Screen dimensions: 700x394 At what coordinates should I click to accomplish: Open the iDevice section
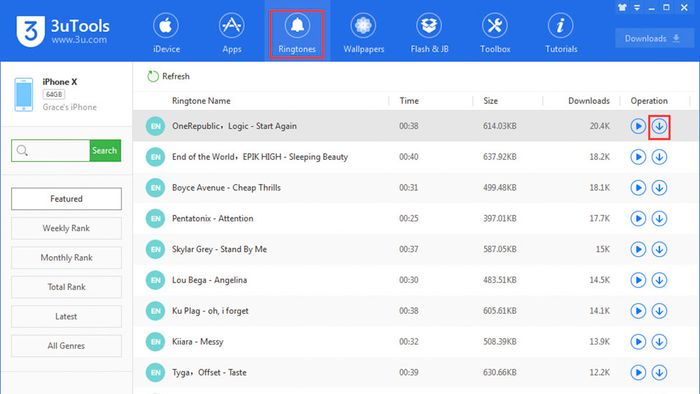point(166,33)
